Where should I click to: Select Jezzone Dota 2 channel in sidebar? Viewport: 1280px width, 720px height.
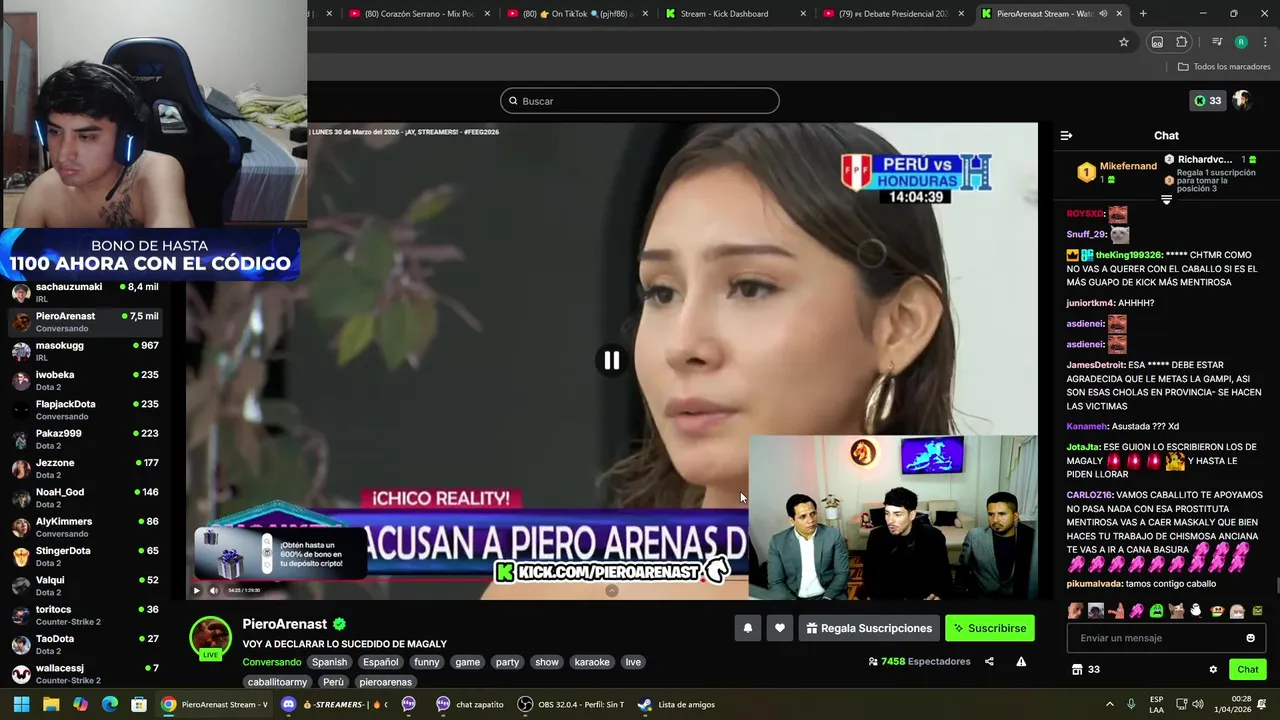pos(85,468)
